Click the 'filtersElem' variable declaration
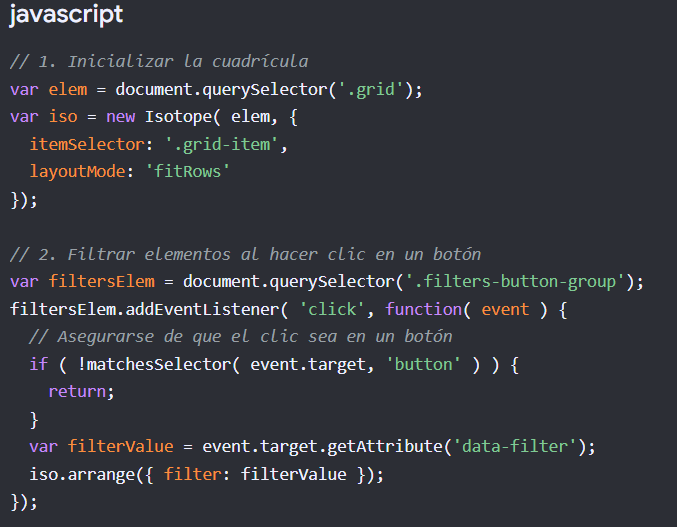The height and width of the screenshot is (527, 677). 101,281
